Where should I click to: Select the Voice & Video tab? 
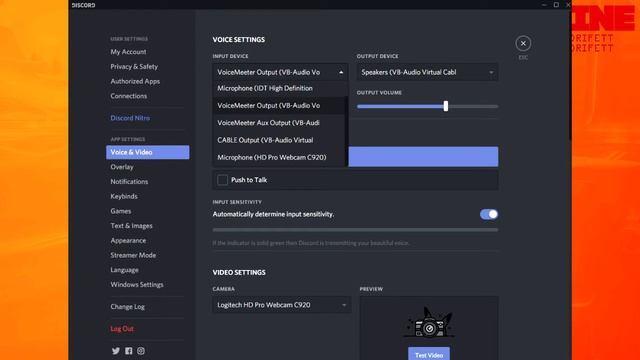147,152
